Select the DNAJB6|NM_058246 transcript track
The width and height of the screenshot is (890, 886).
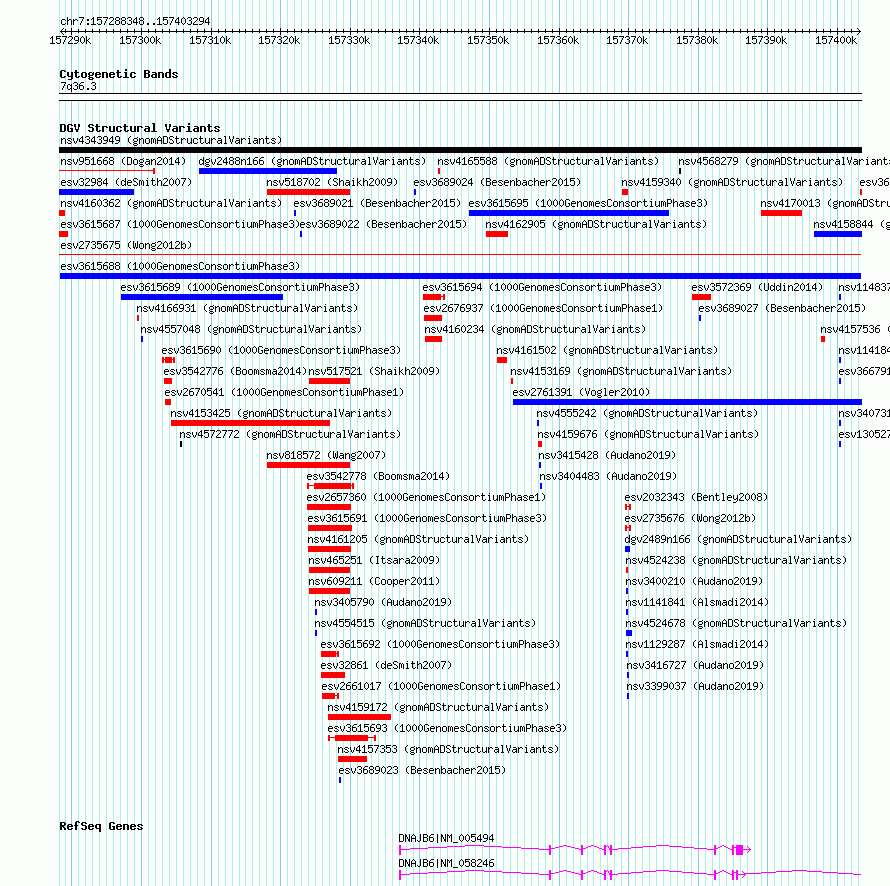pyautogui.click(x=630, y=875)
